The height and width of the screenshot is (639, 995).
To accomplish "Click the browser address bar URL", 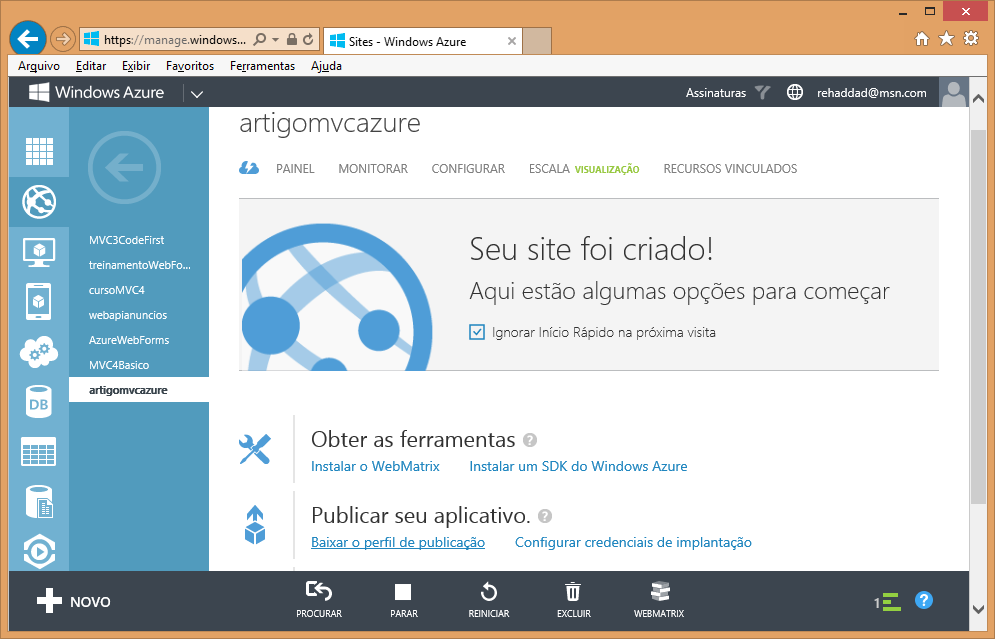I will click(175, 39).
